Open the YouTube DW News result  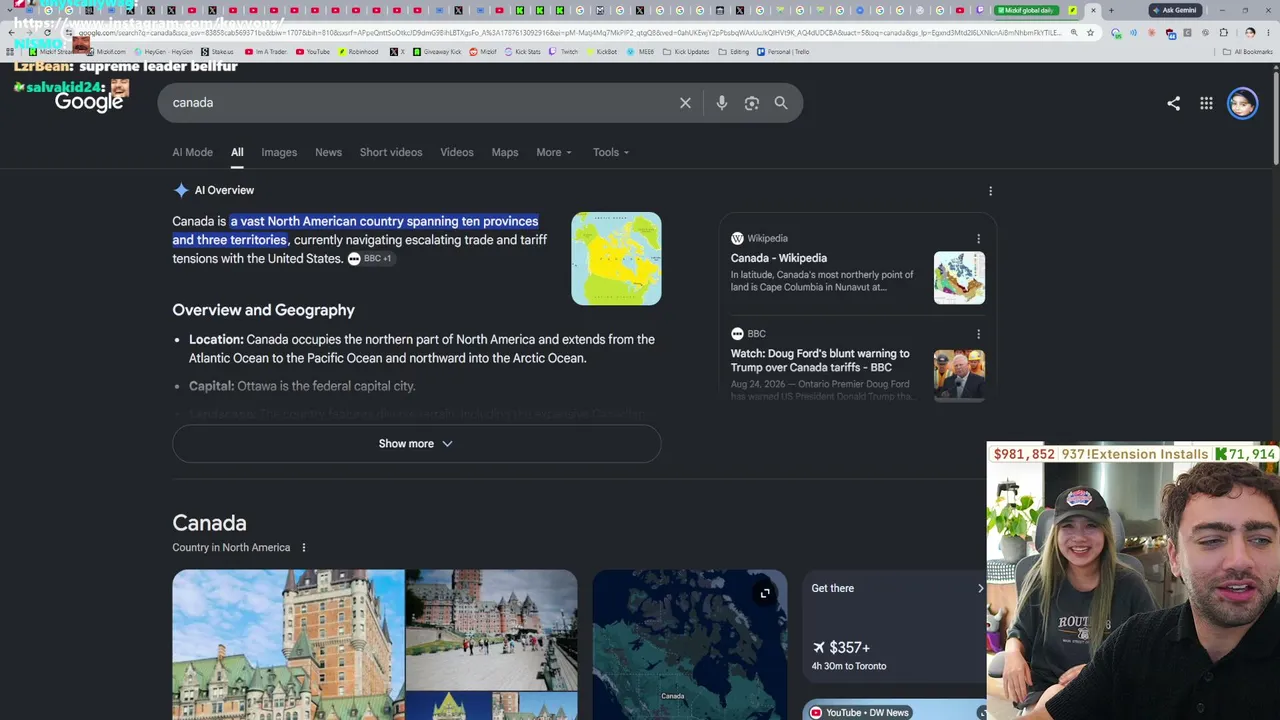point(894,710)
